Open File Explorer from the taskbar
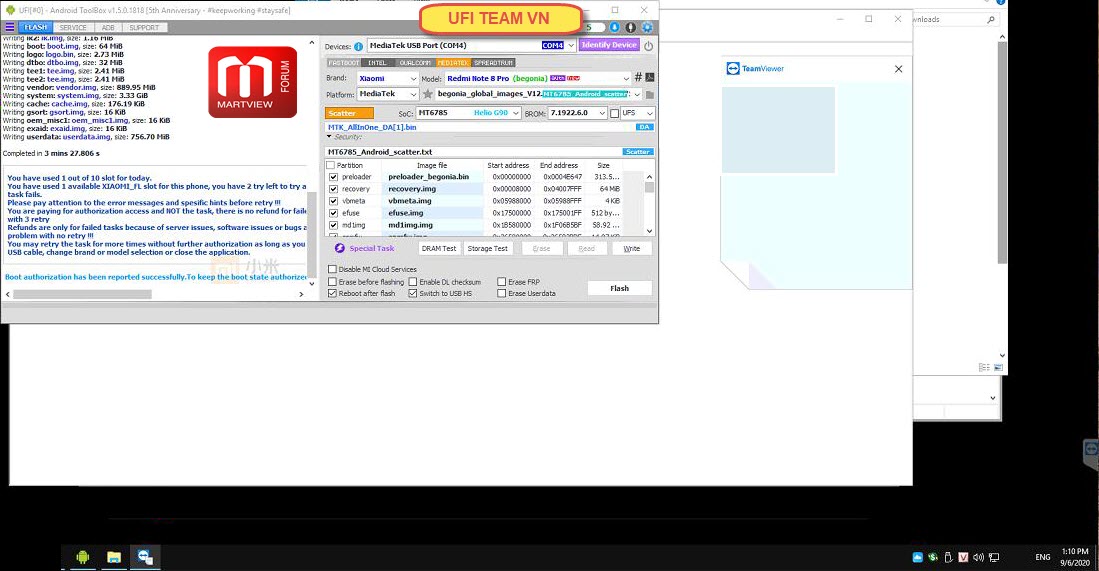Image resolution: width=1099 pixels, height=571 pixels. point(114,557)
